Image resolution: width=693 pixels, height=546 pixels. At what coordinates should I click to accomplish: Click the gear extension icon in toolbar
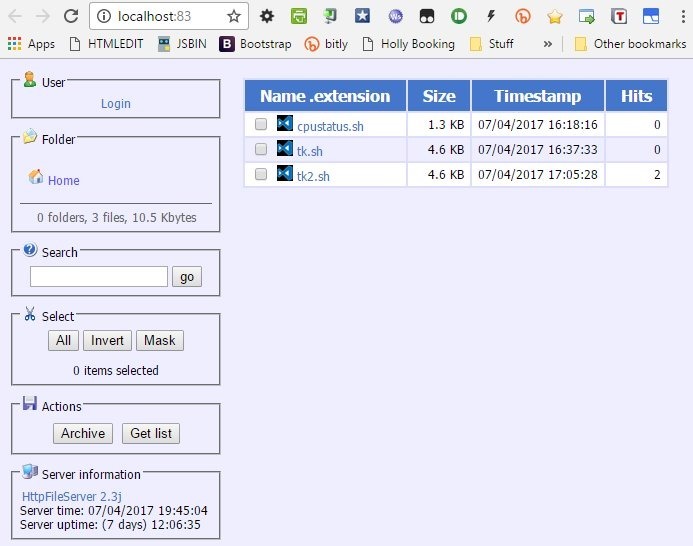pyautogui.click(x=267, y=16)
